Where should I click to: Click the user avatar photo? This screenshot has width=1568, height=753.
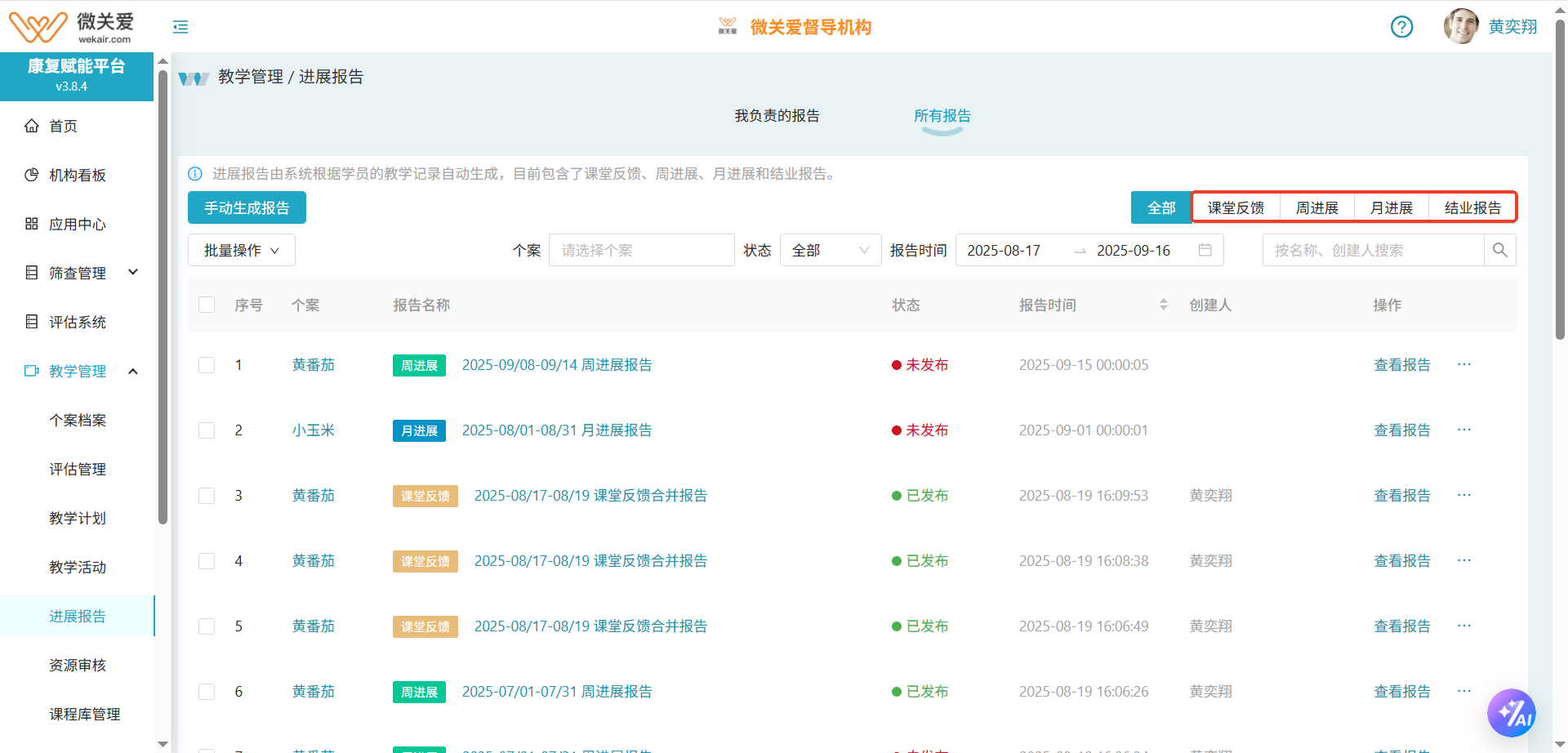pos(1460,26)
